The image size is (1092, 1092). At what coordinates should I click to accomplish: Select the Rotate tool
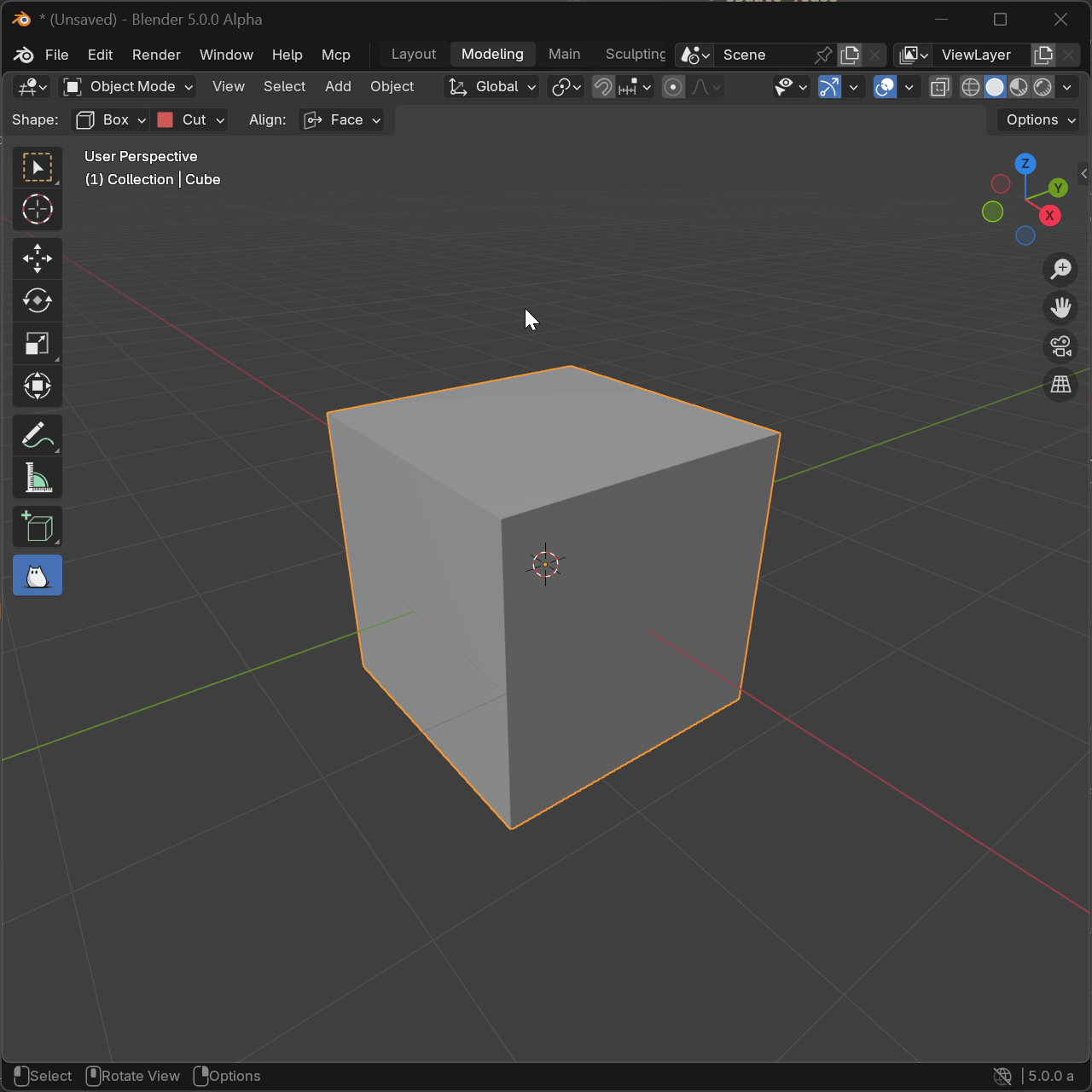[37, 301]
